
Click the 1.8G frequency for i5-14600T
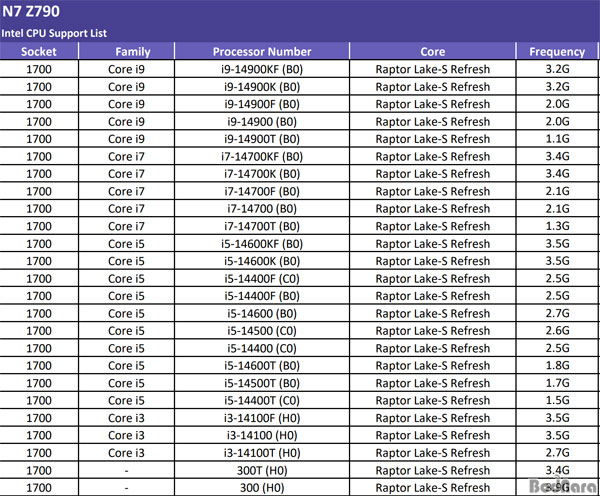557,365
